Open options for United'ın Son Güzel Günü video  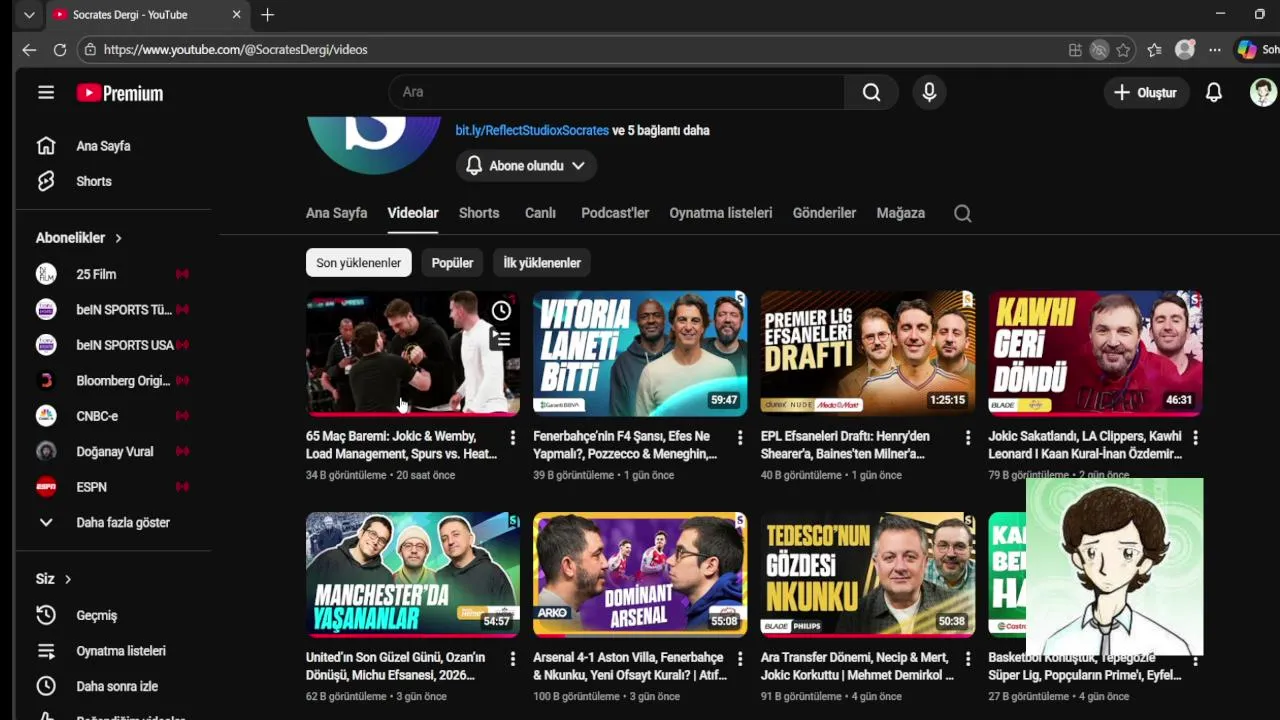click(512, 659)
